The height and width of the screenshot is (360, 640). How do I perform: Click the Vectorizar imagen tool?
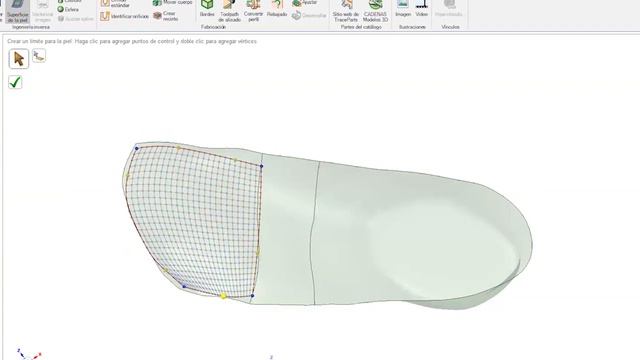pos(42,11)
